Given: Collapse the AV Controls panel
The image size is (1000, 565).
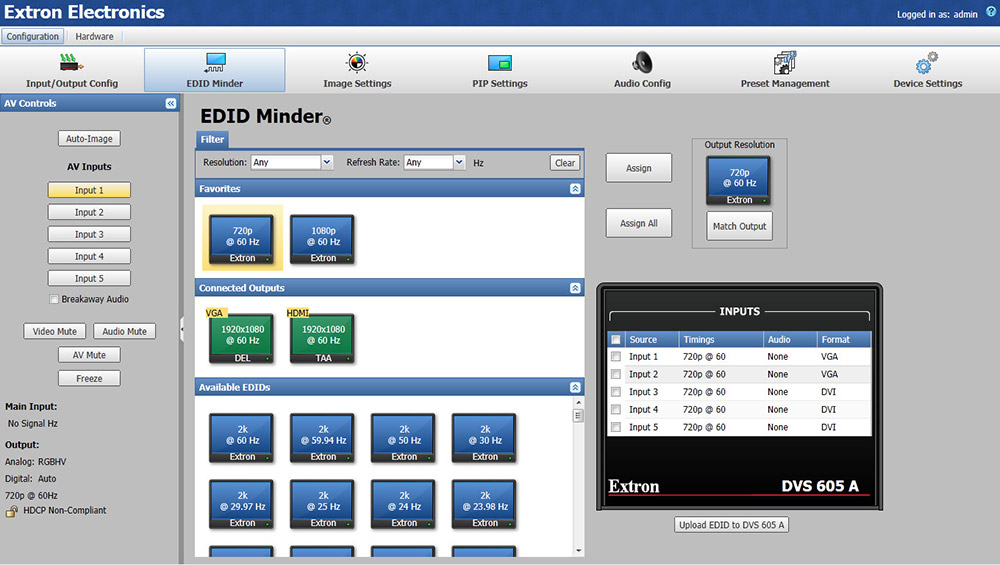Looking at the screenshot, I should tap(171, 103).
